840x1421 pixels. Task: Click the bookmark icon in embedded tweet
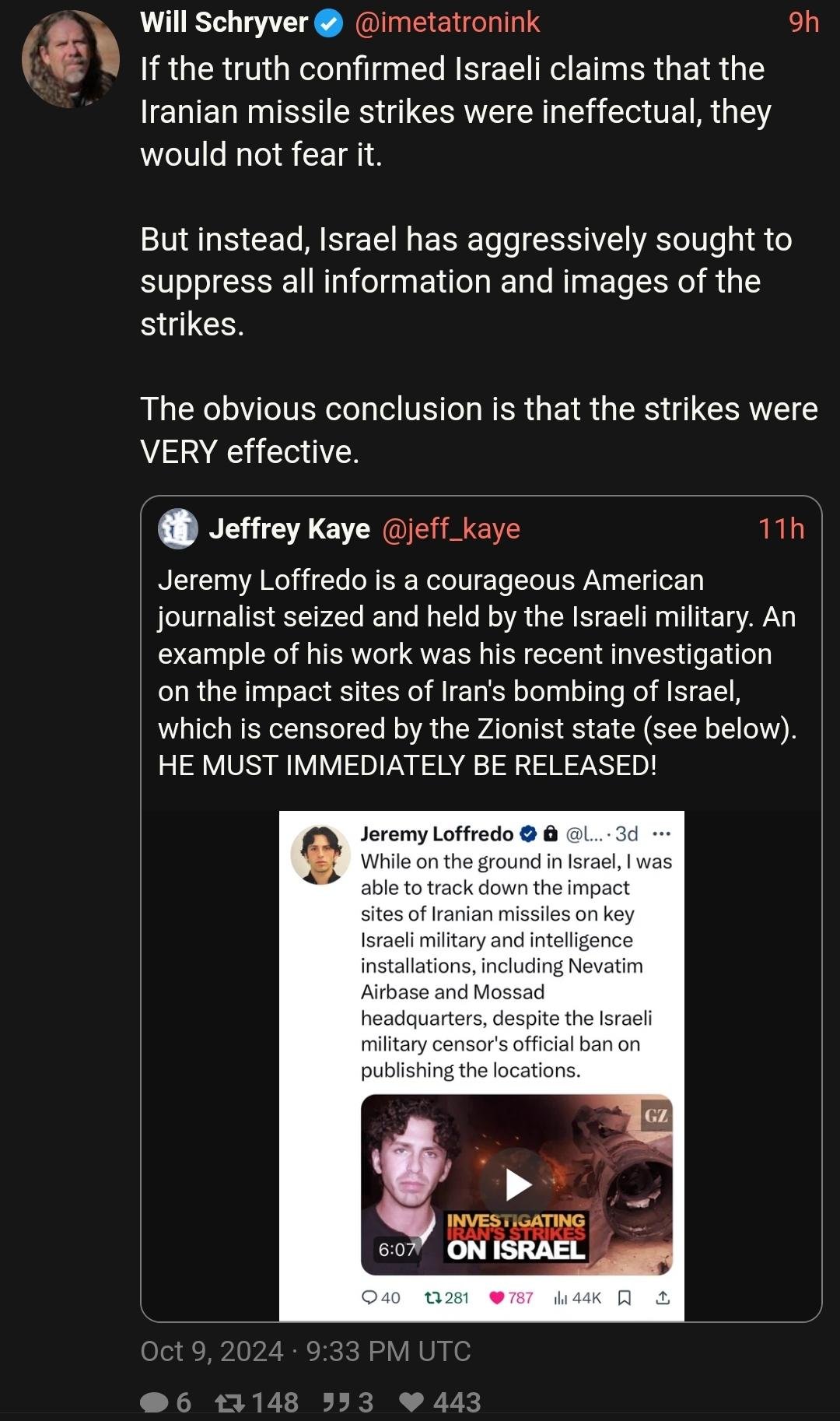tap(624, 1297)
